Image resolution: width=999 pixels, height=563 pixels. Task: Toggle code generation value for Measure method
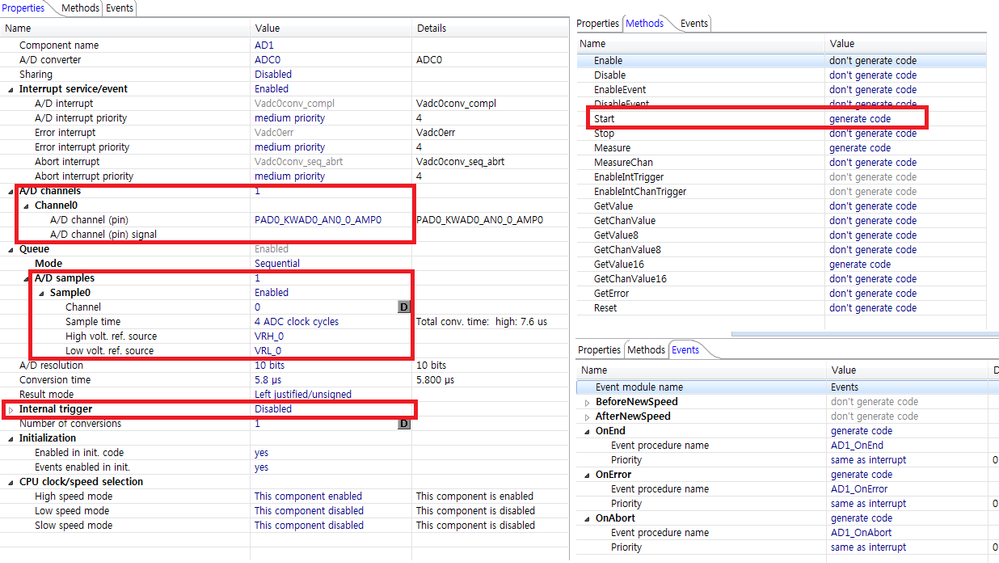click(x=859, y=148)
